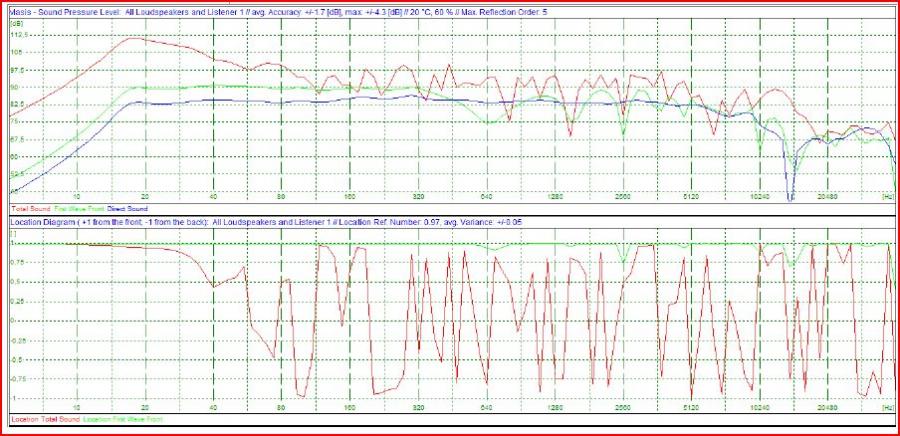
Task: Click the 160 Hz label on sound pressure chart
Action: click(x=350, y=197)
